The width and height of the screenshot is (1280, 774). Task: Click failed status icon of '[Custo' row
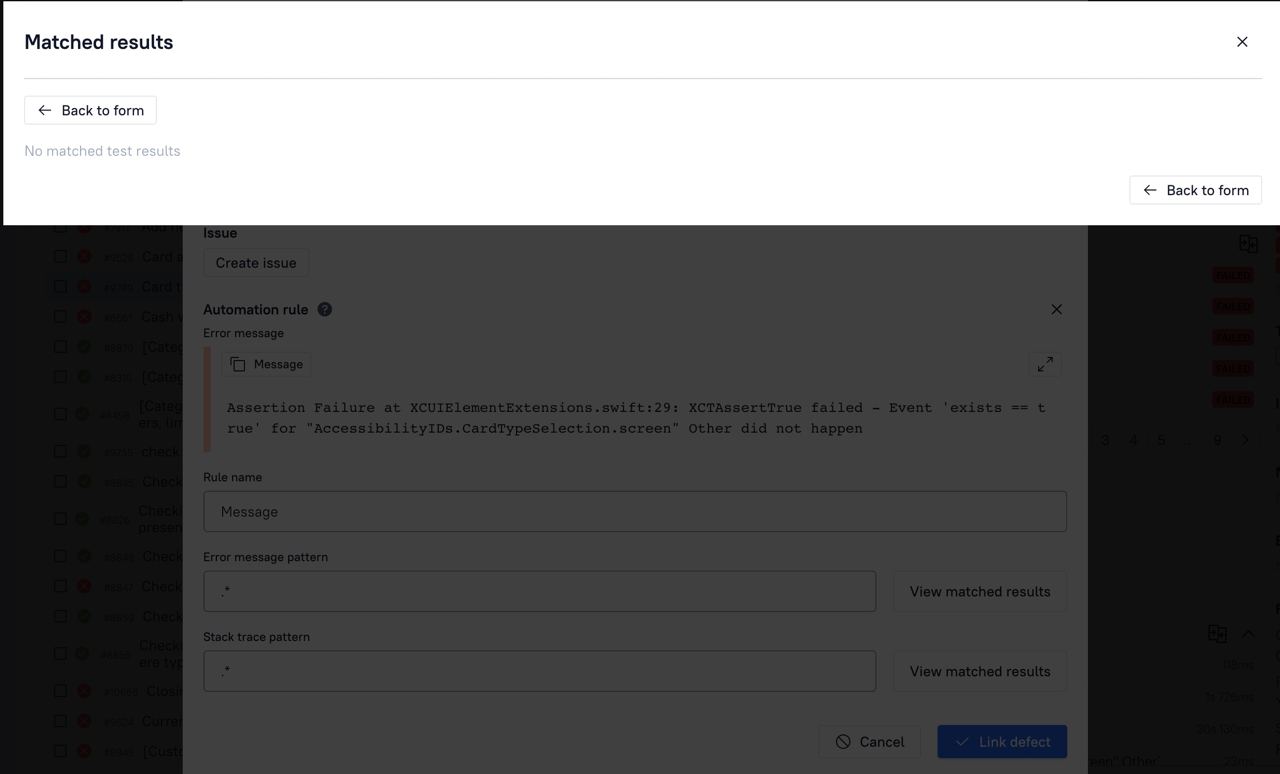click(84, 751)
